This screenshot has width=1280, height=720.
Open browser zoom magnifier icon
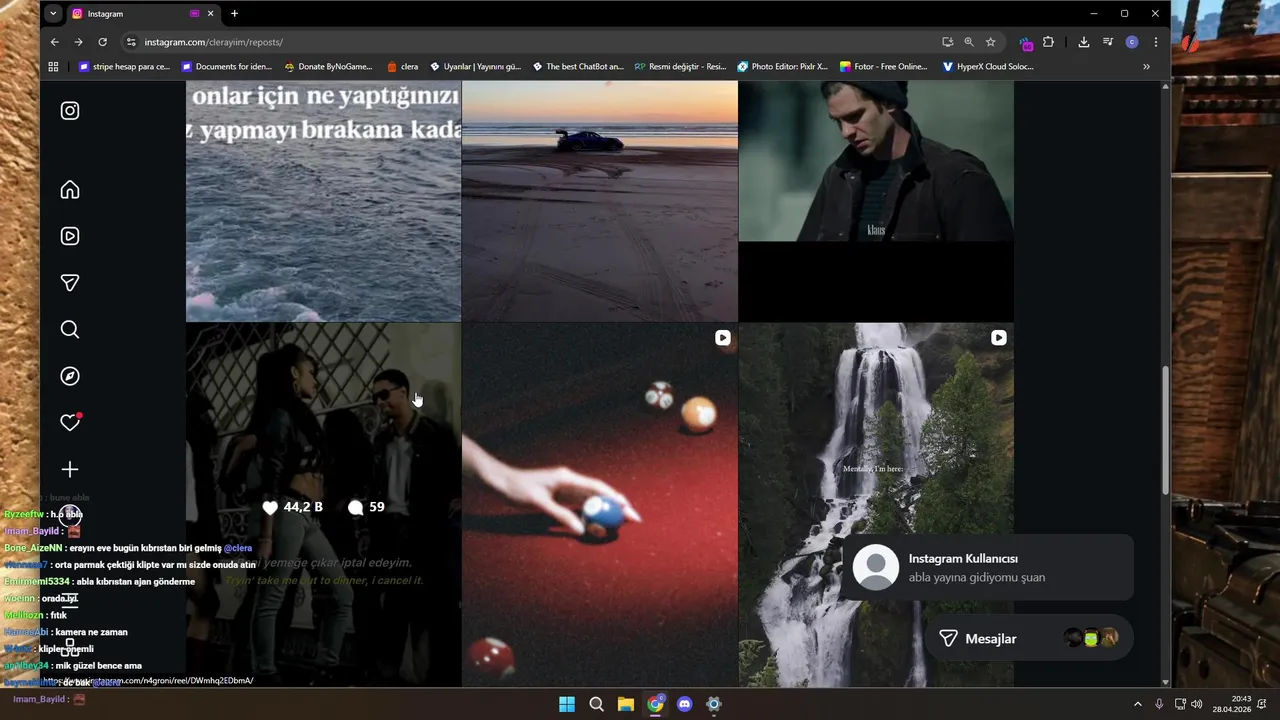[969, 42]
